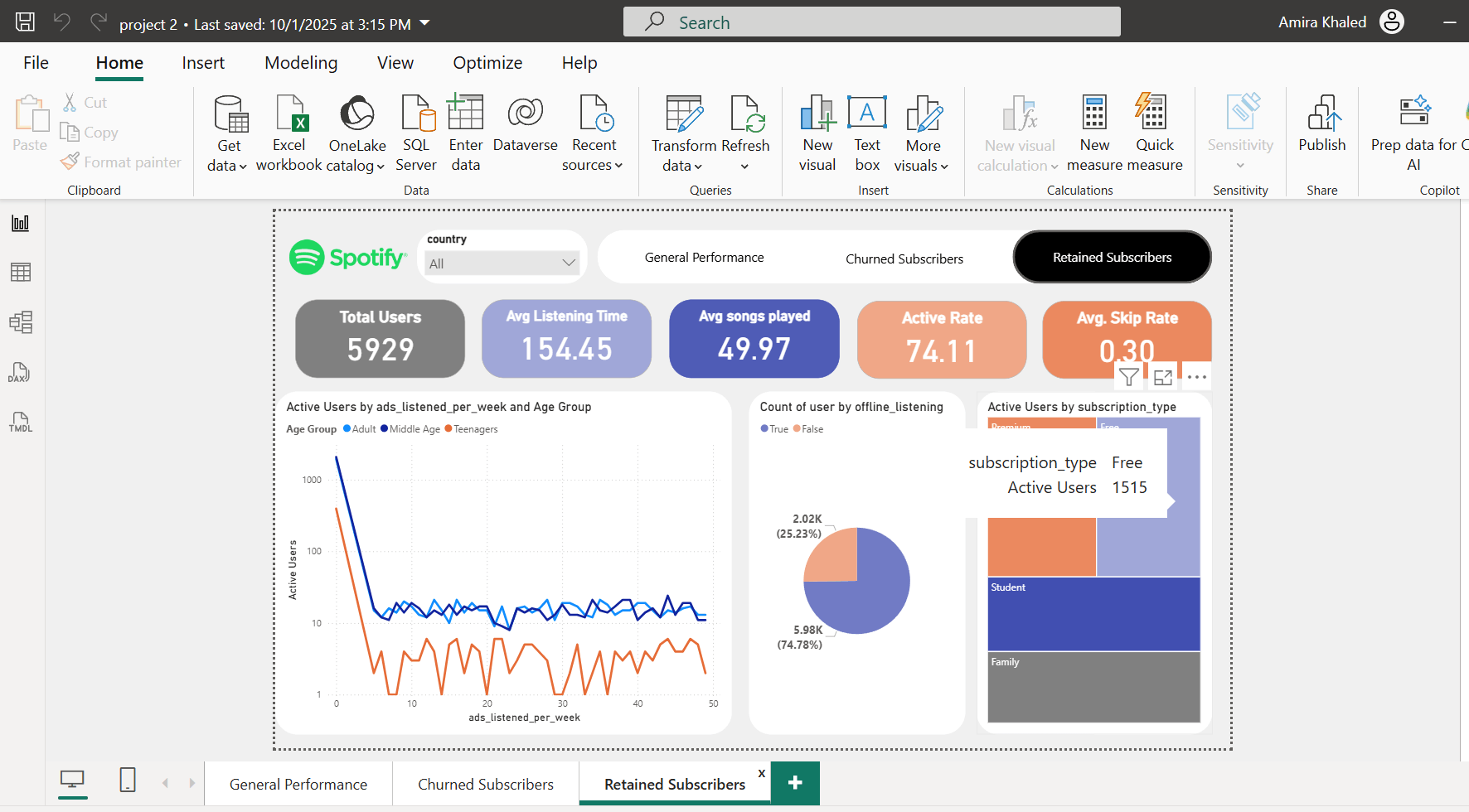The height and width of the screenshot is (812, 1469).
Task: Toggle the Teenagers legend item
Action: (471, 429)
